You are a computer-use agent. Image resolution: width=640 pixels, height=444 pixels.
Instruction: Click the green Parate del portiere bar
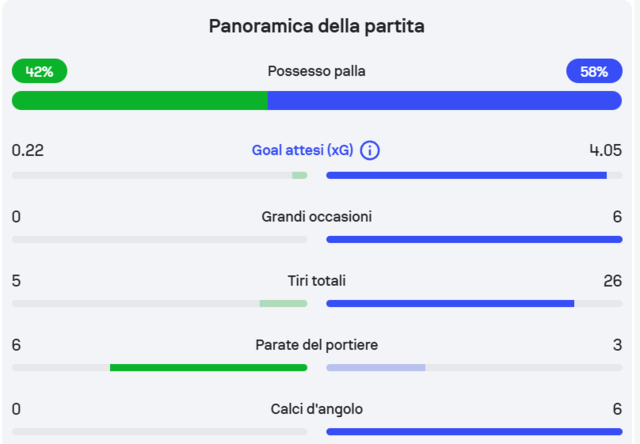pyautogui.click(x=209, y=368)
